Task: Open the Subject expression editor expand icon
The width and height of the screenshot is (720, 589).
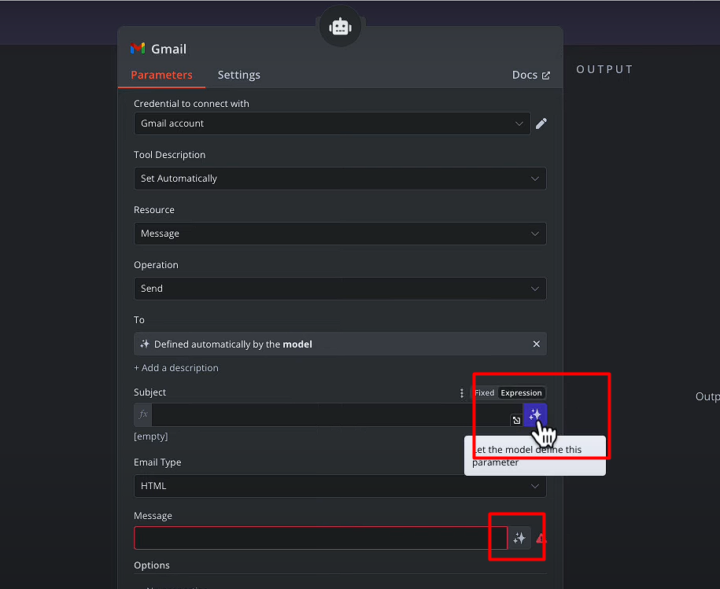Action: 516,420
